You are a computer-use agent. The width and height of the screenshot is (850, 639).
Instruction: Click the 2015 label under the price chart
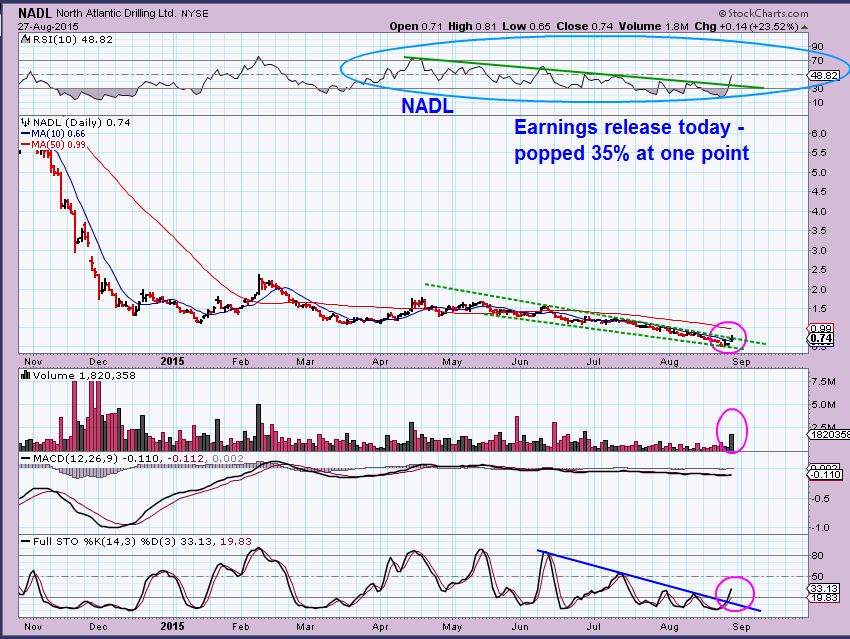click(172, 362)
